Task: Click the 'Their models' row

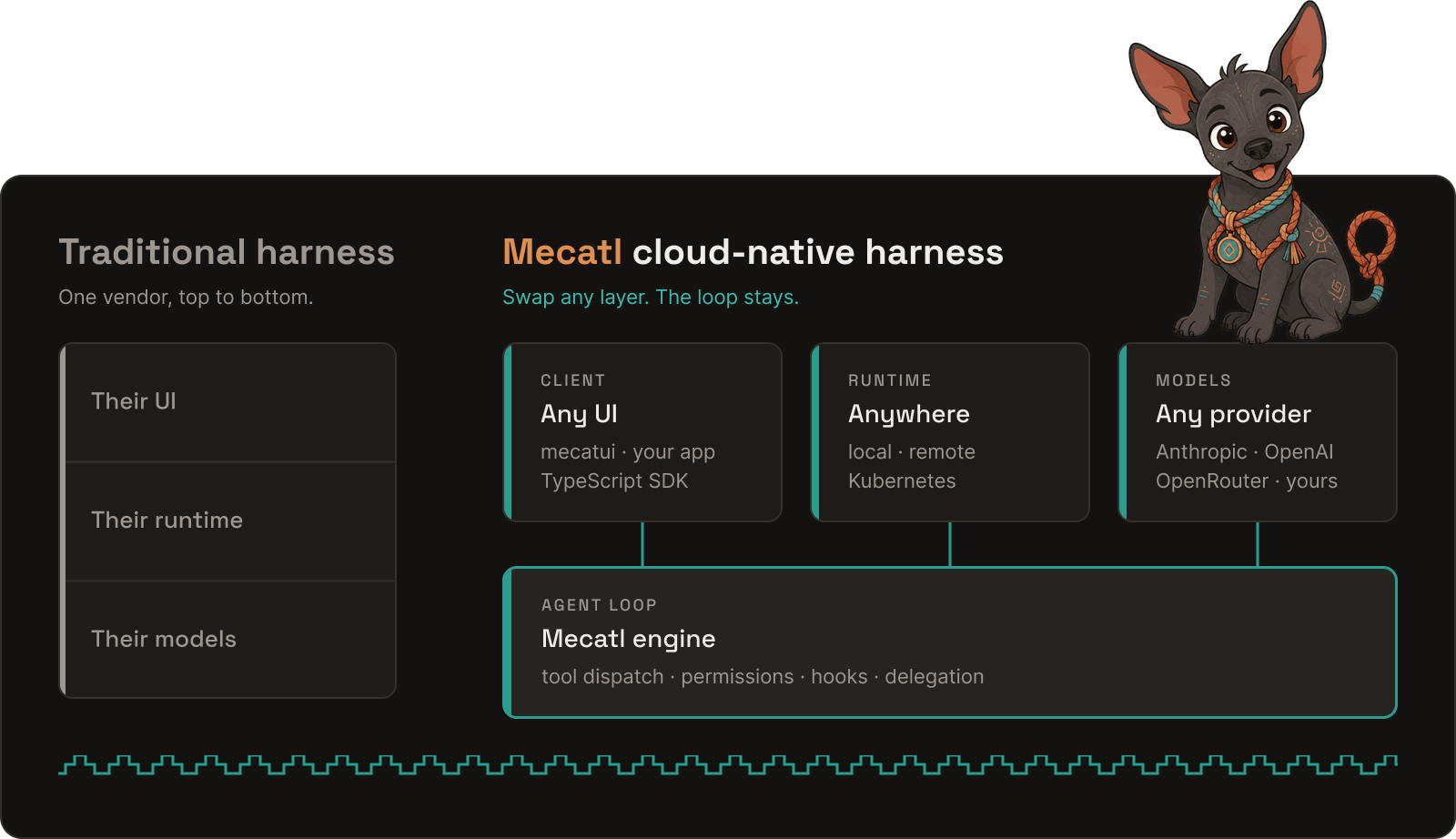Action: [x=228, y=639]
